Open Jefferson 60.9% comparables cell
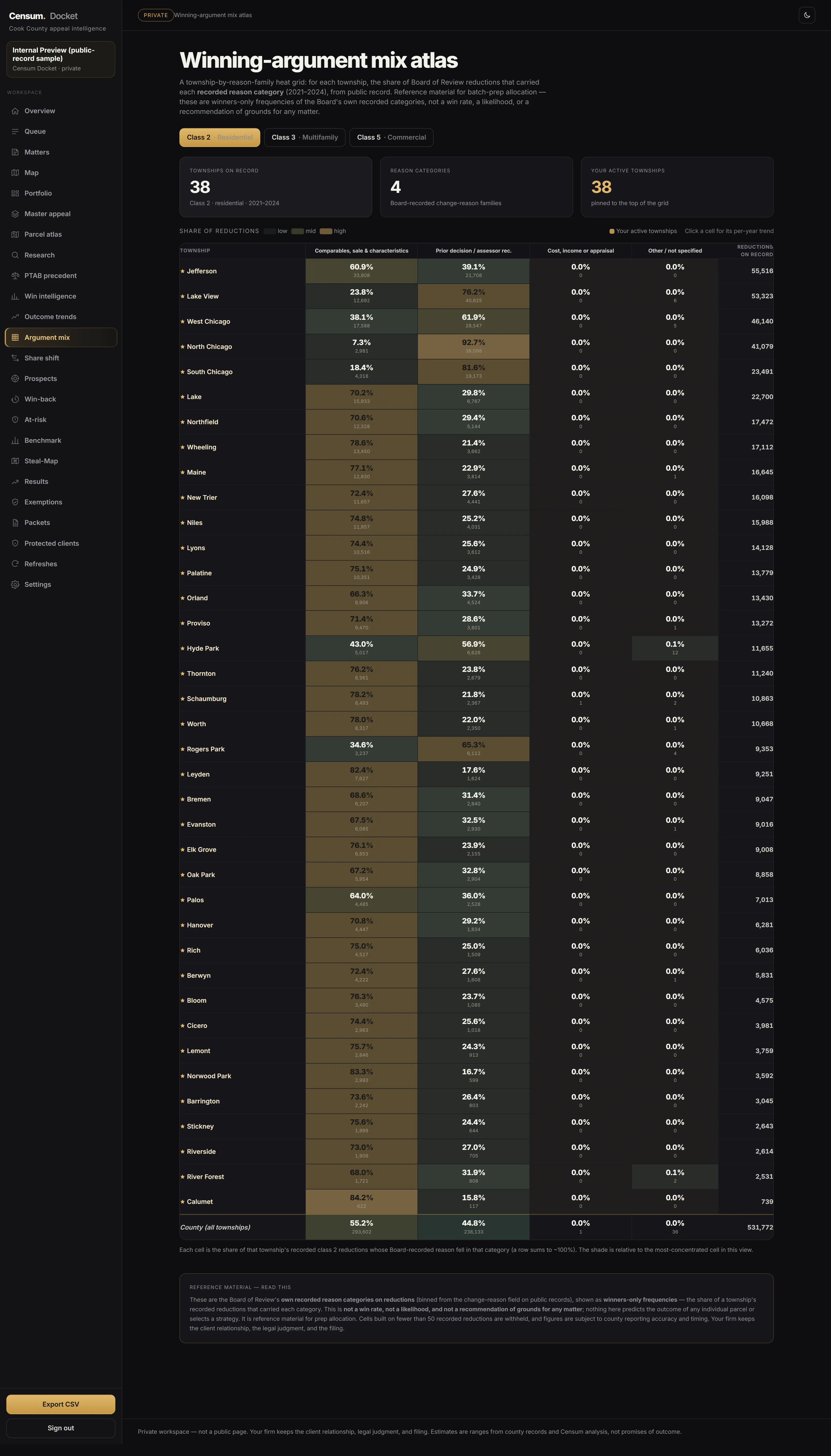This screenshot has width=831, height=1456. pyautogui.click(x=361, y=271)
